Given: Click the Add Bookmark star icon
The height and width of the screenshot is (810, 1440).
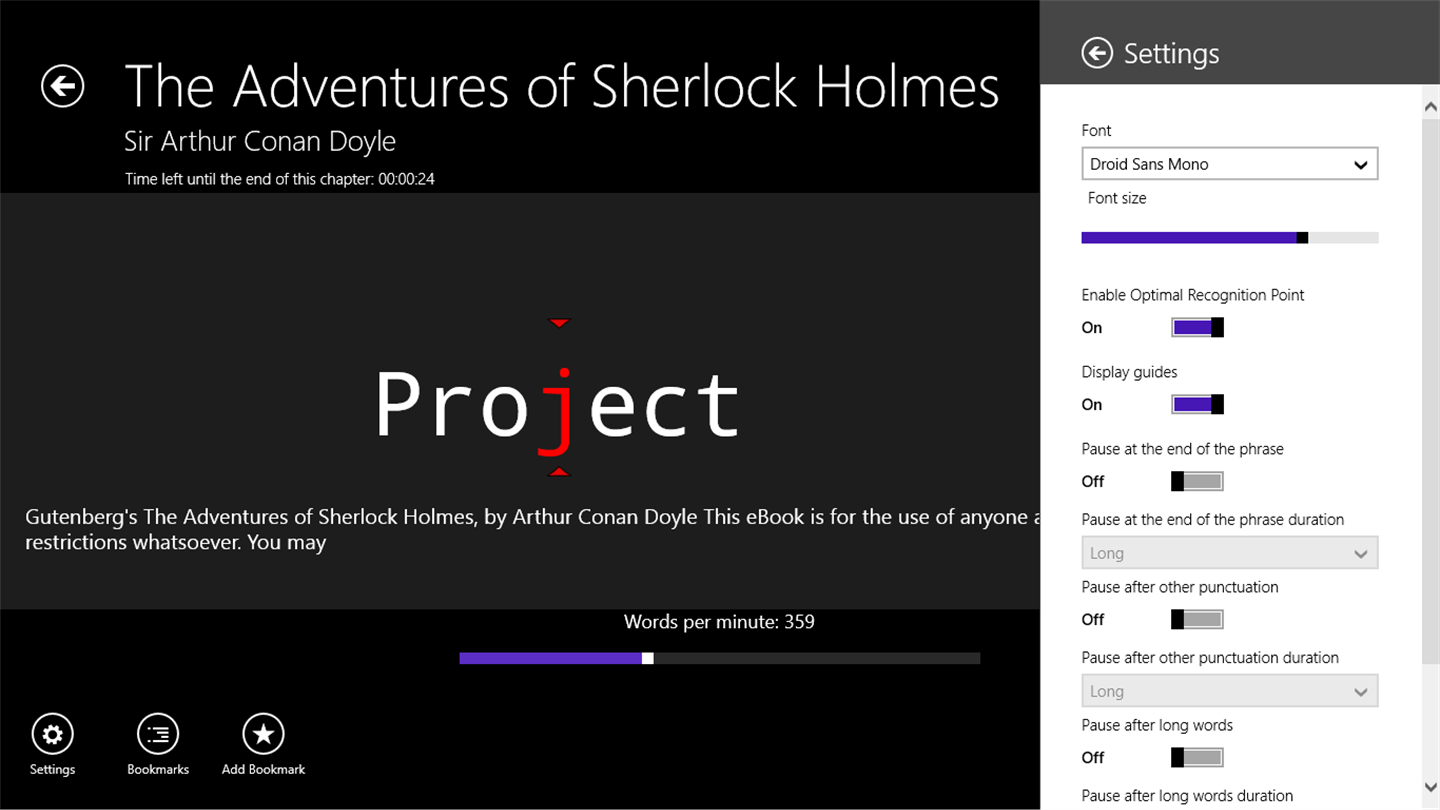Looking at the screenshot, I should [263, 735].
